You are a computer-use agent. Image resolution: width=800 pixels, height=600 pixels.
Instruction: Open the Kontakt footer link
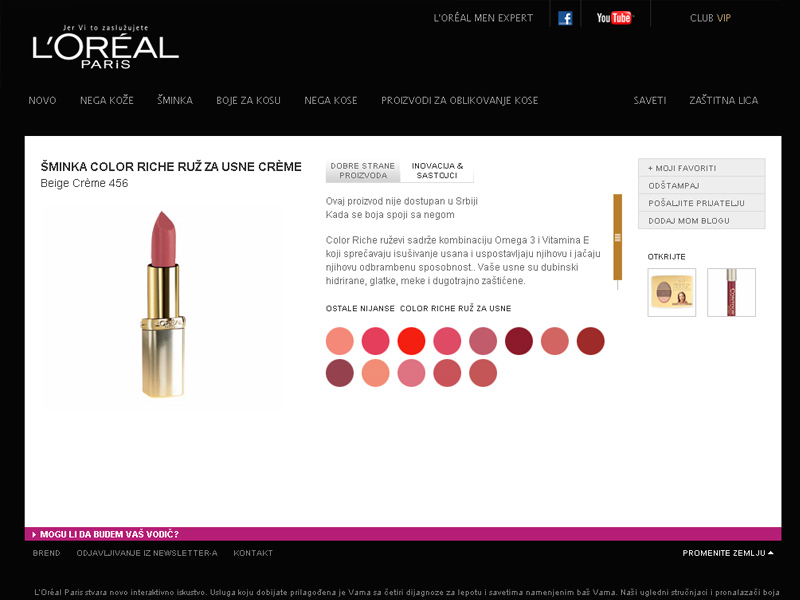point(253,553)
